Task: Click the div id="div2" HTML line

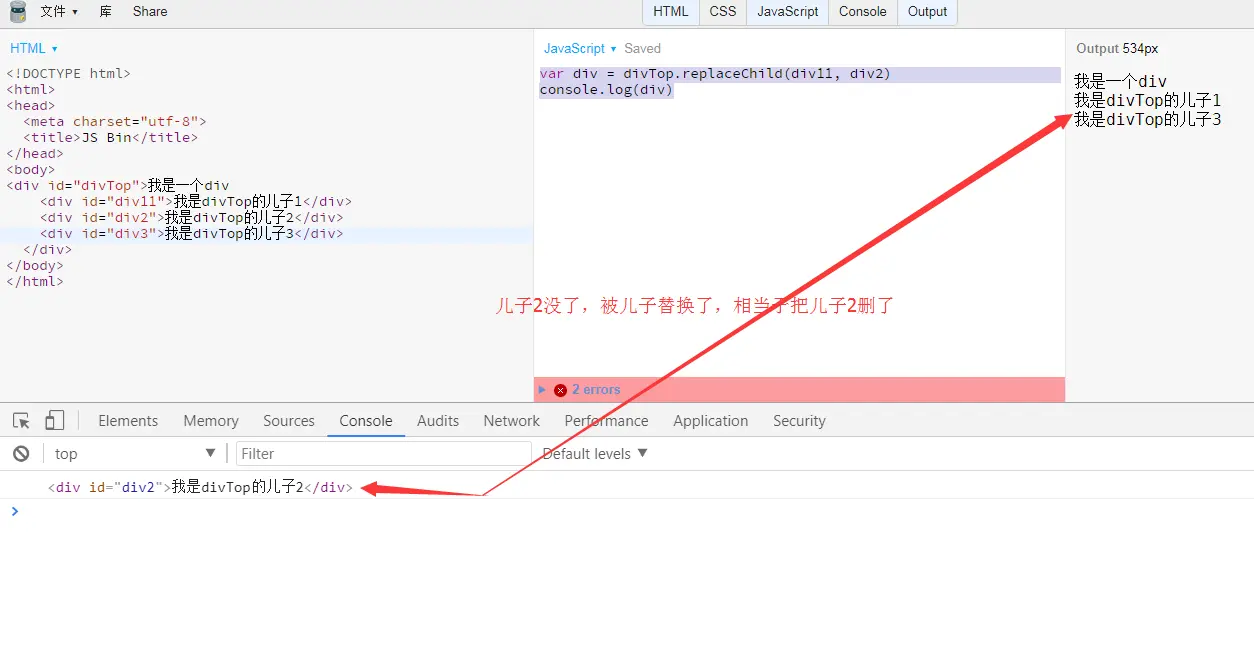Action: click(192, 218)
